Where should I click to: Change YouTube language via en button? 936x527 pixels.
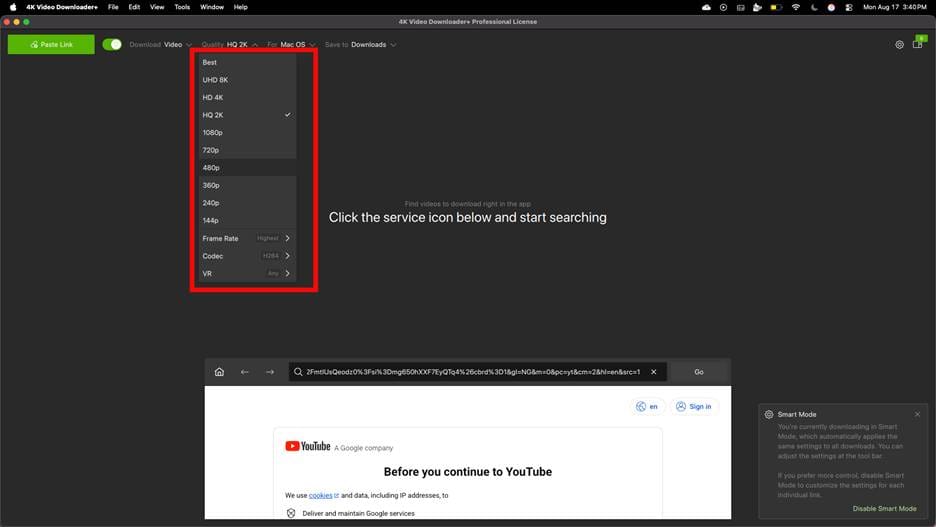pos(647,406)
